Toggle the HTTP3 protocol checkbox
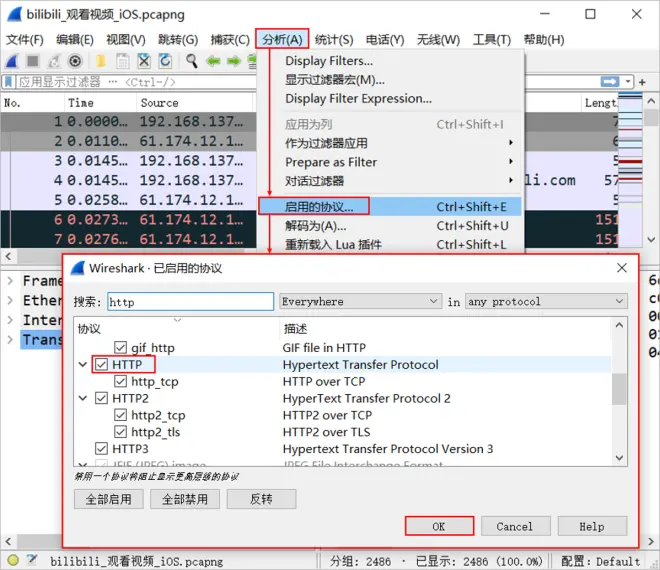 [101, 448]
